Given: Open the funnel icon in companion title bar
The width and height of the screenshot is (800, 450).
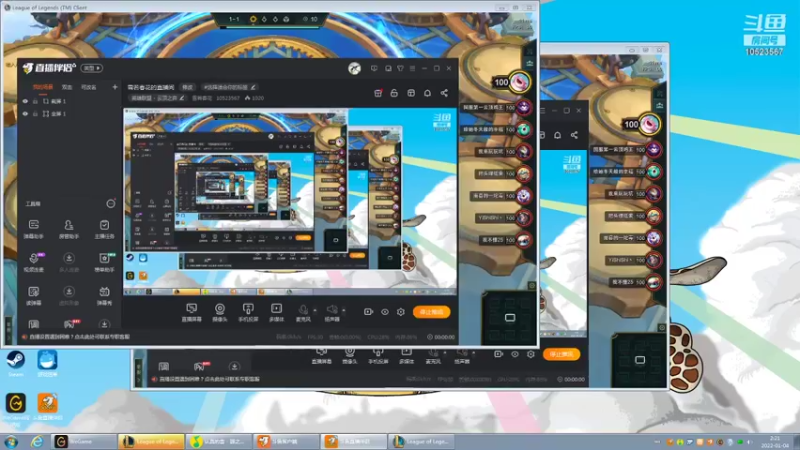Looking at the screenshot, I should 400,68.
